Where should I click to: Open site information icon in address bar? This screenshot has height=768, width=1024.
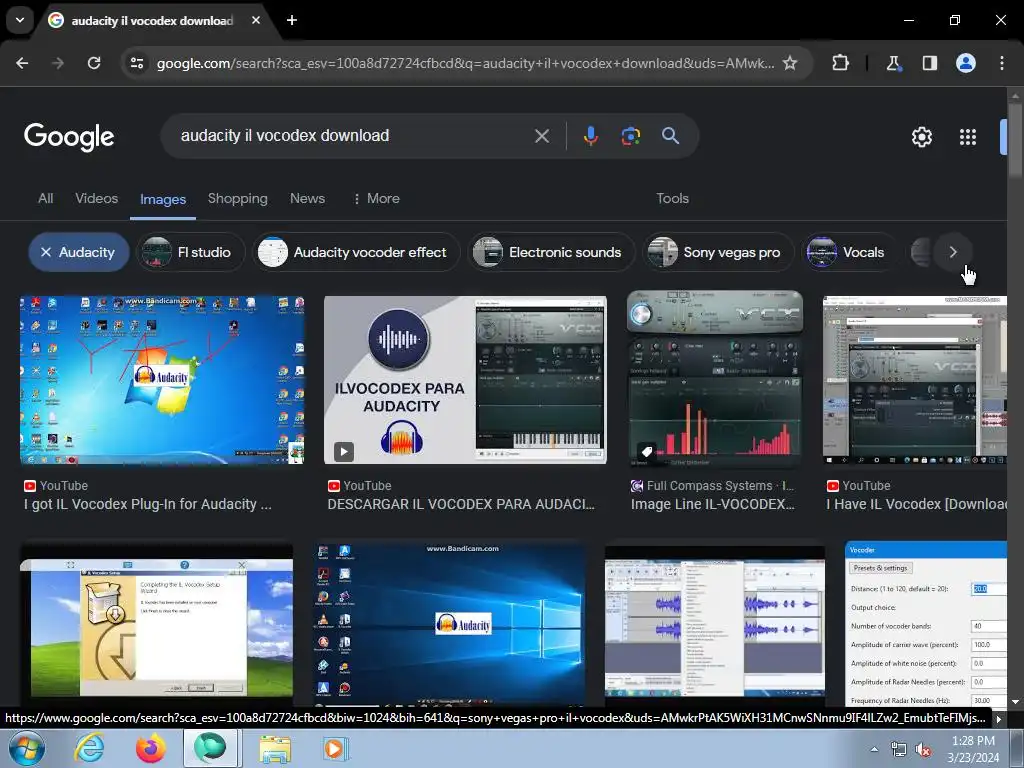(136, 63)
